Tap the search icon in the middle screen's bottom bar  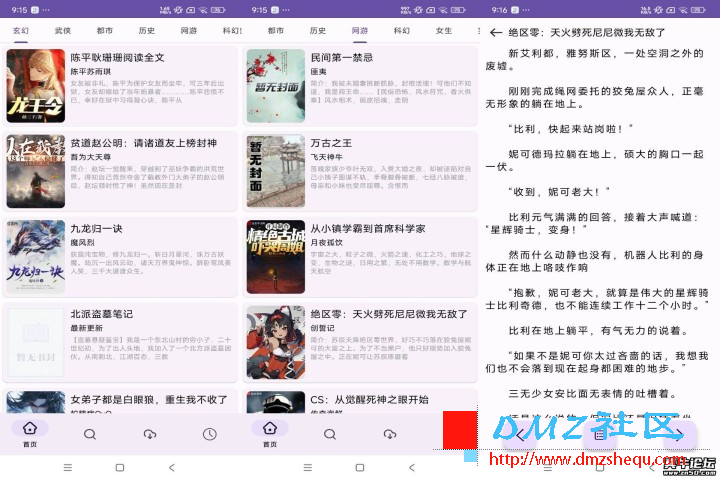pos(329,434)
